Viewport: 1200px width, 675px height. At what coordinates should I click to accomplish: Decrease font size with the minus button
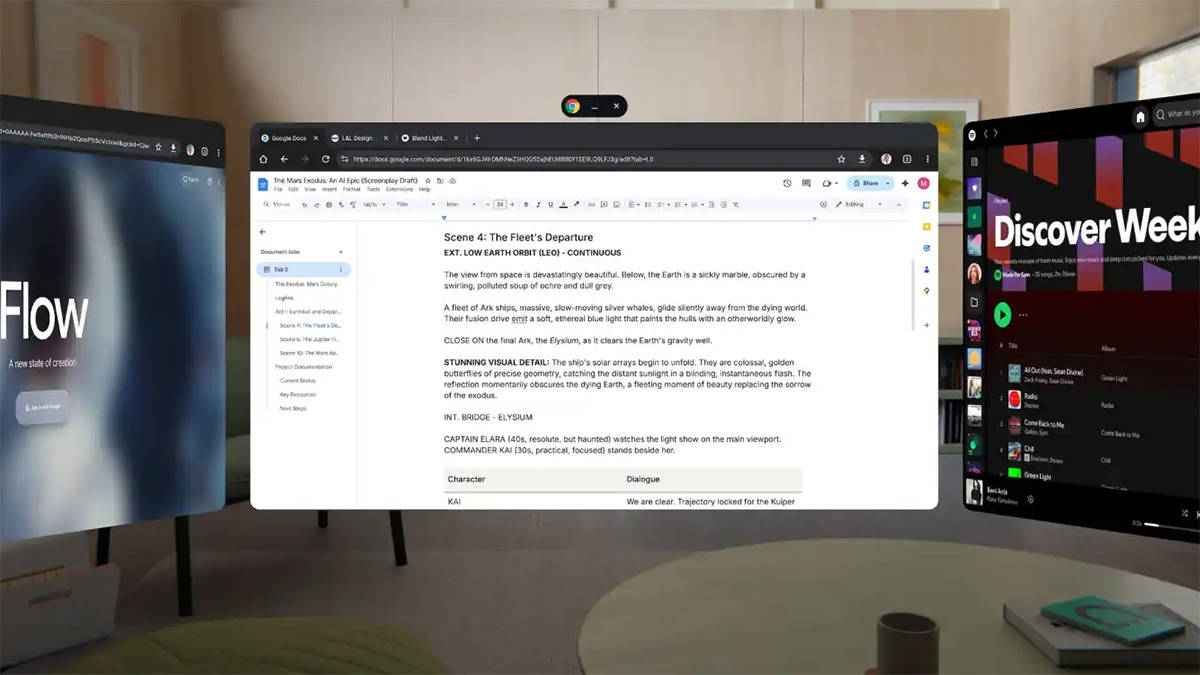click(x=488, y=204)
